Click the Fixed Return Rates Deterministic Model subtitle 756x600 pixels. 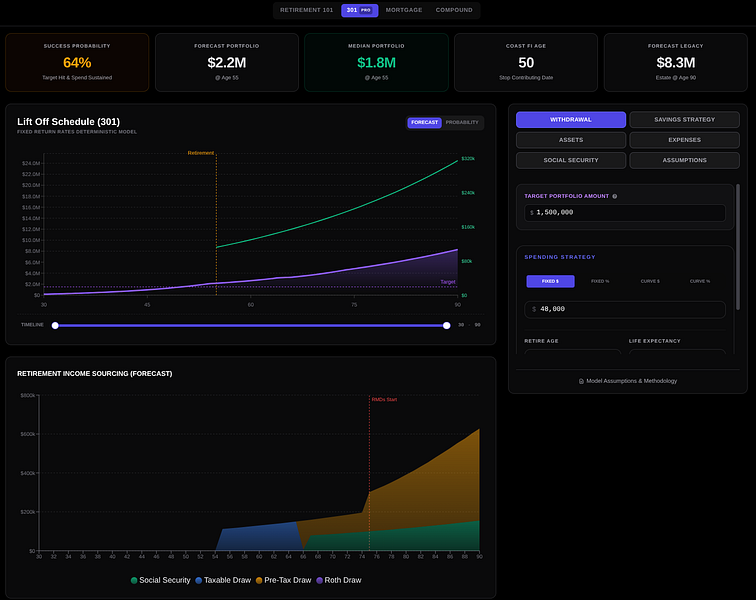coord(77,132)
